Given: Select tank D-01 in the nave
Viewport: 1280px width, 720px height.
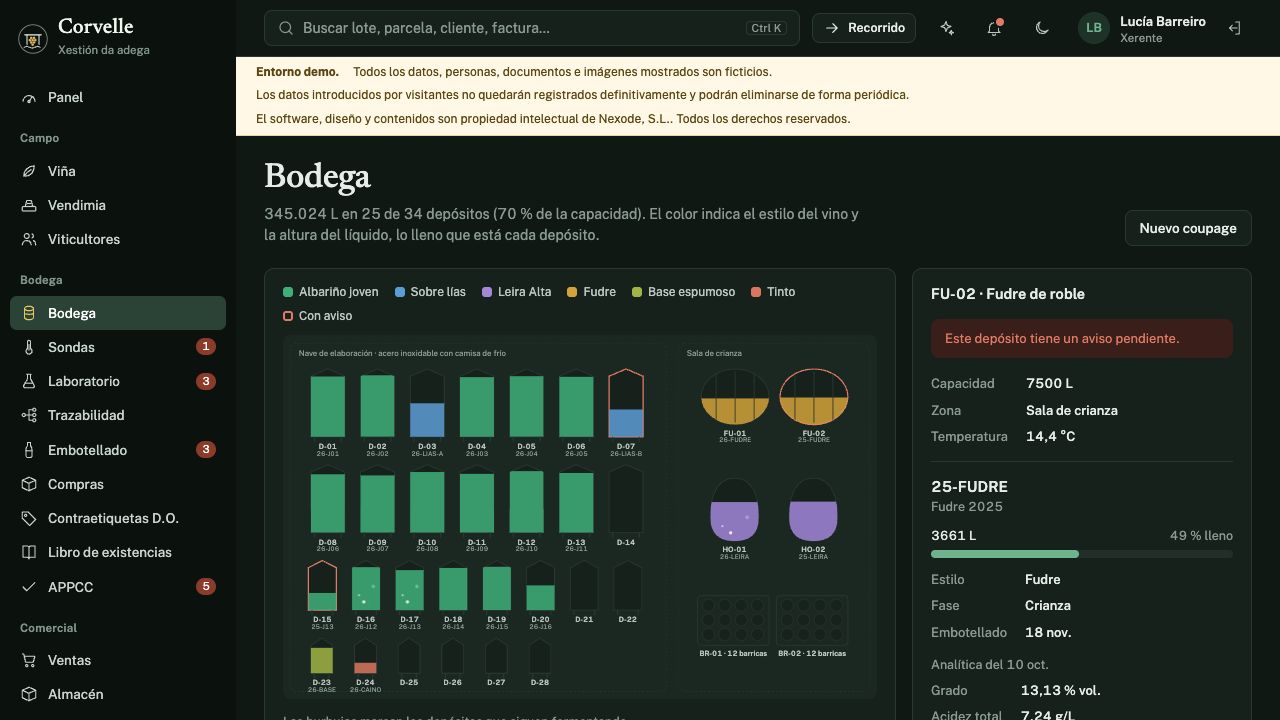Looking at the screenshot, I should (x=327, y=413).
